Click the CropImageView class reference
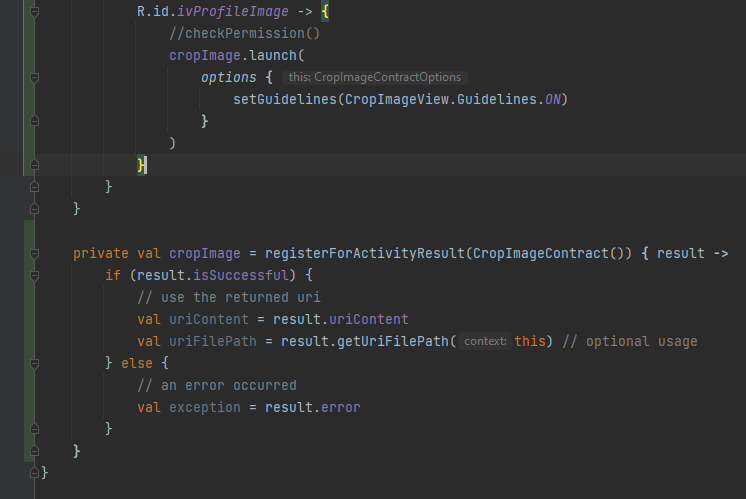The width and height of the screenshot is (746, 499). (x=397, y=99)
